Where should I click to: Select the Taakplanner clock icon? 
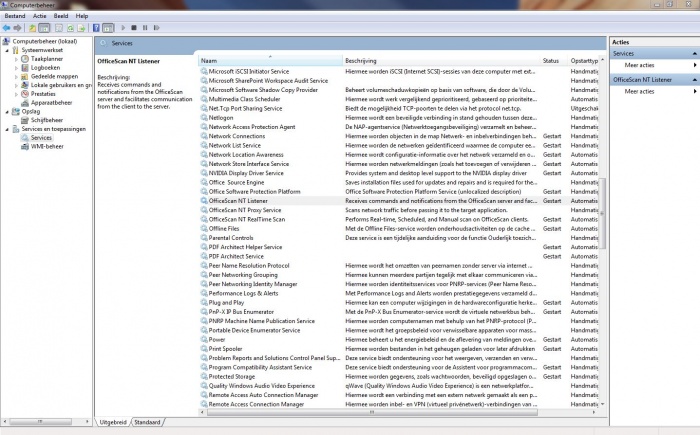pos(25,59)
